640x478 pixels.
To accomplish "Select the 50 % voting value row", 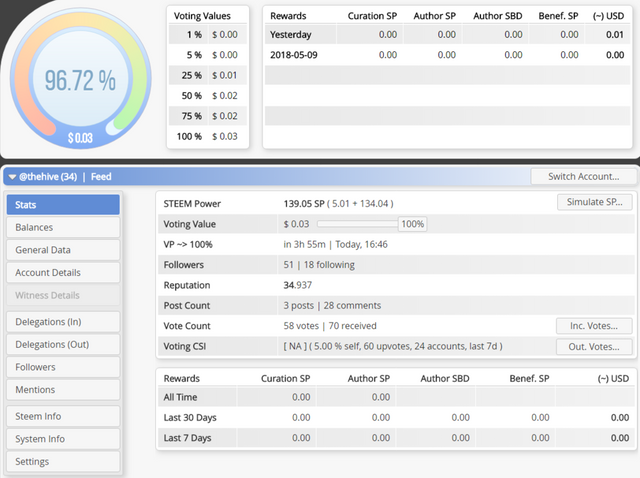I will pyautogui.click(x=208, y=96).
